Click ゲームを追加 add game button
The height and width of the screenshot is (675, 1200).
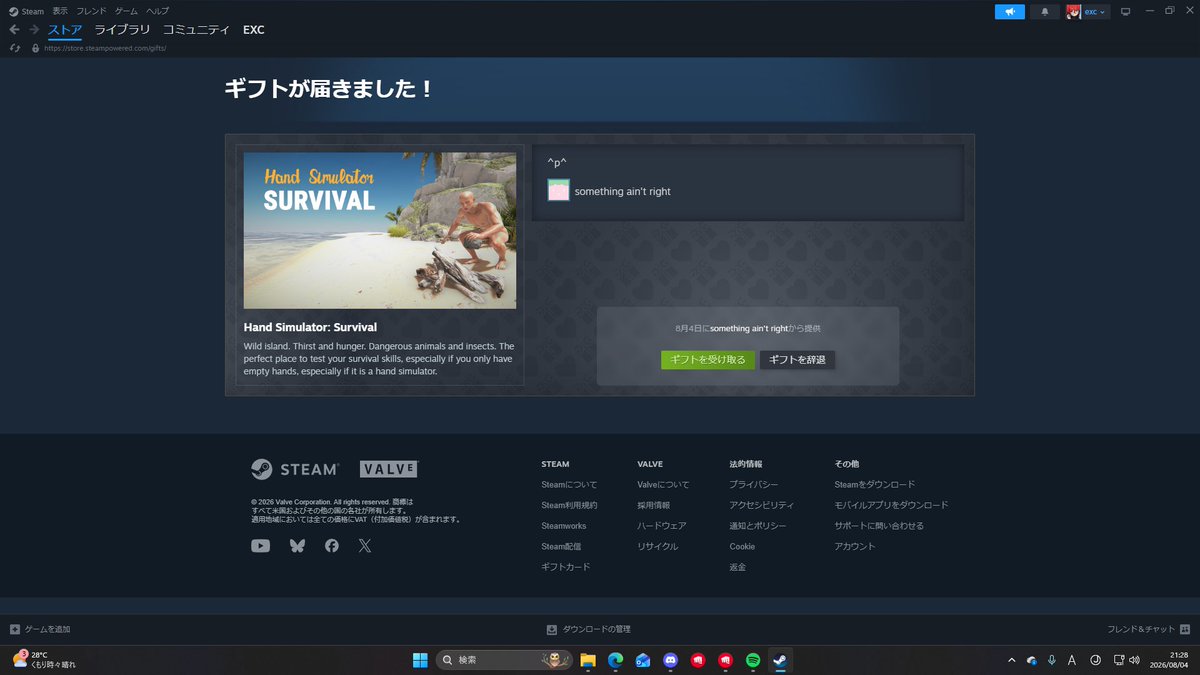[40, 629]
